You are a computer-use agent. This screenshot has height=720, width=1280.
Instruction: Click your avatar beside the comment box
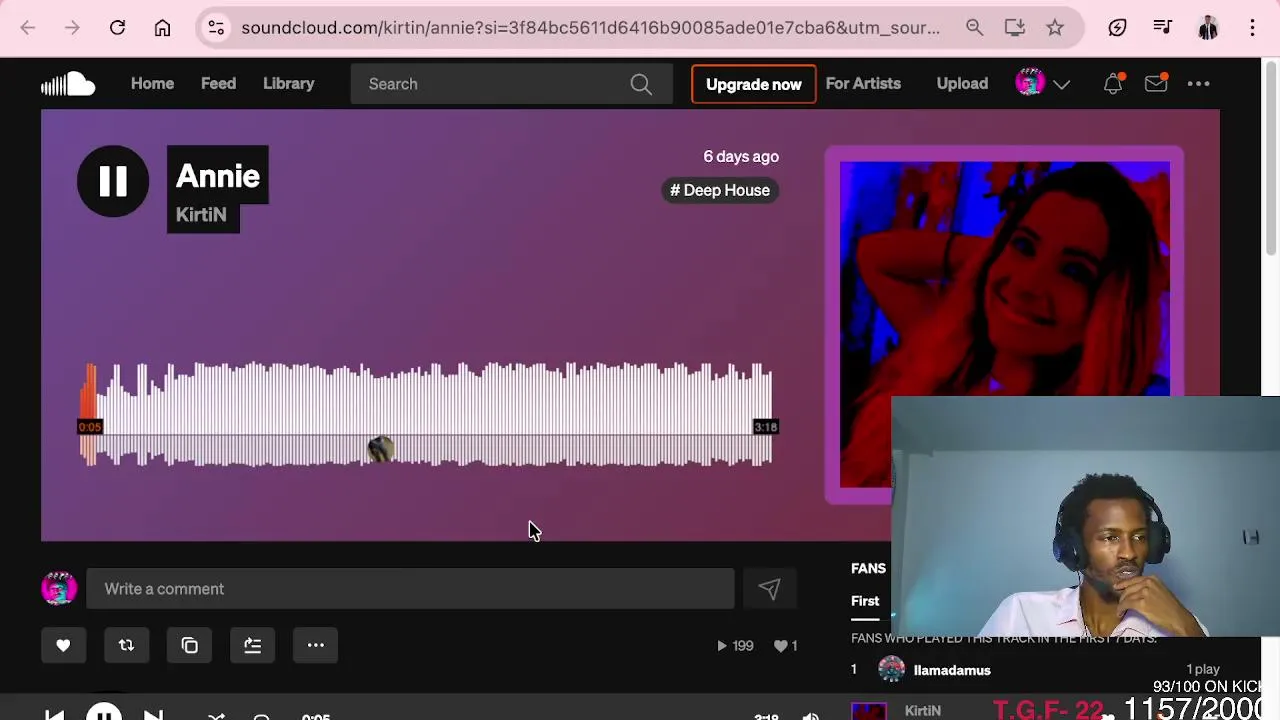[x=59, y=589]
